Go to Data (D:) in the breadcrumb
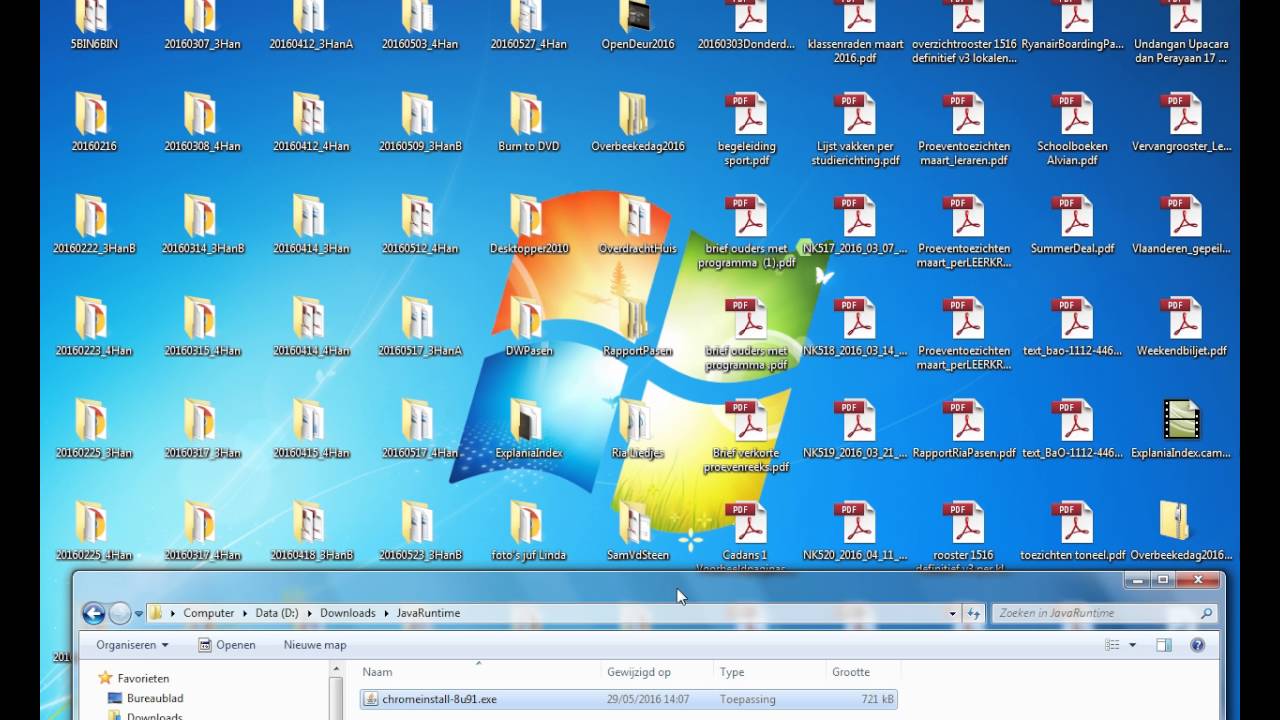The width and height of the screenshot is (1280, 720). pos(278,613)
